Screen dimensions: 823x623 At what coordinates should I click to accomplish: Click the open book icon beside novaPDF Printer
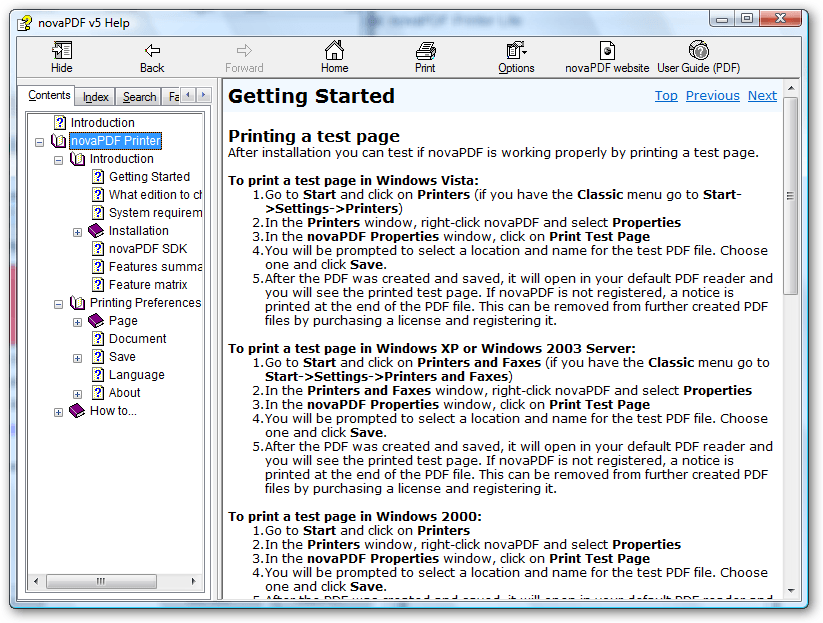[x=58, y=141]
